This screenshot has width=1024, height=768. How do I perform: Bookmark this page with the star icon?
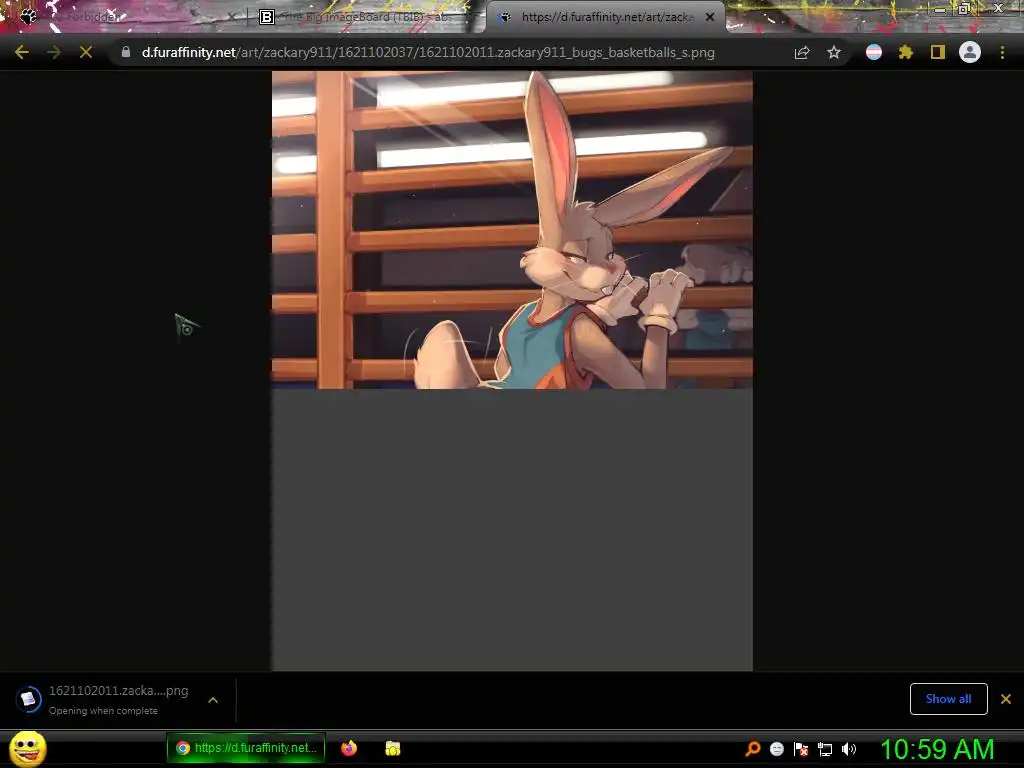pyautogui.click(x=834, y=52)
